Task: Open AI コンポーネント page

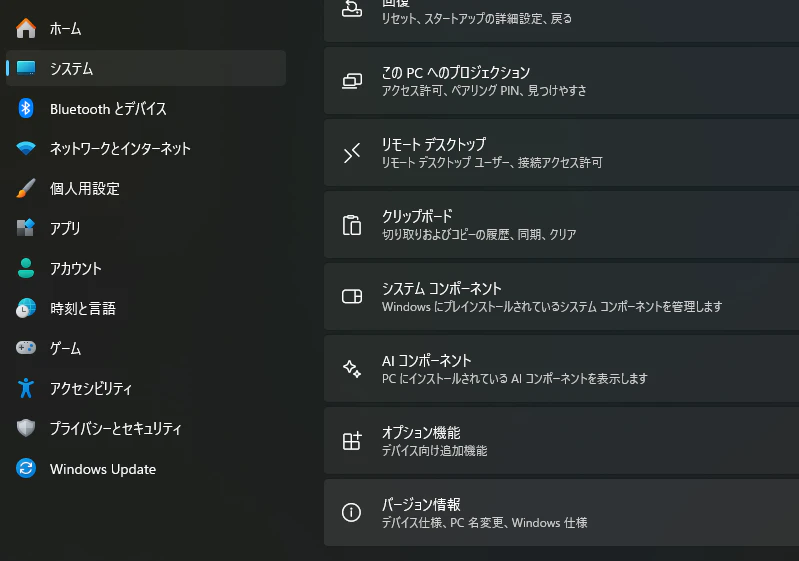Action: [x=562, y=368]
